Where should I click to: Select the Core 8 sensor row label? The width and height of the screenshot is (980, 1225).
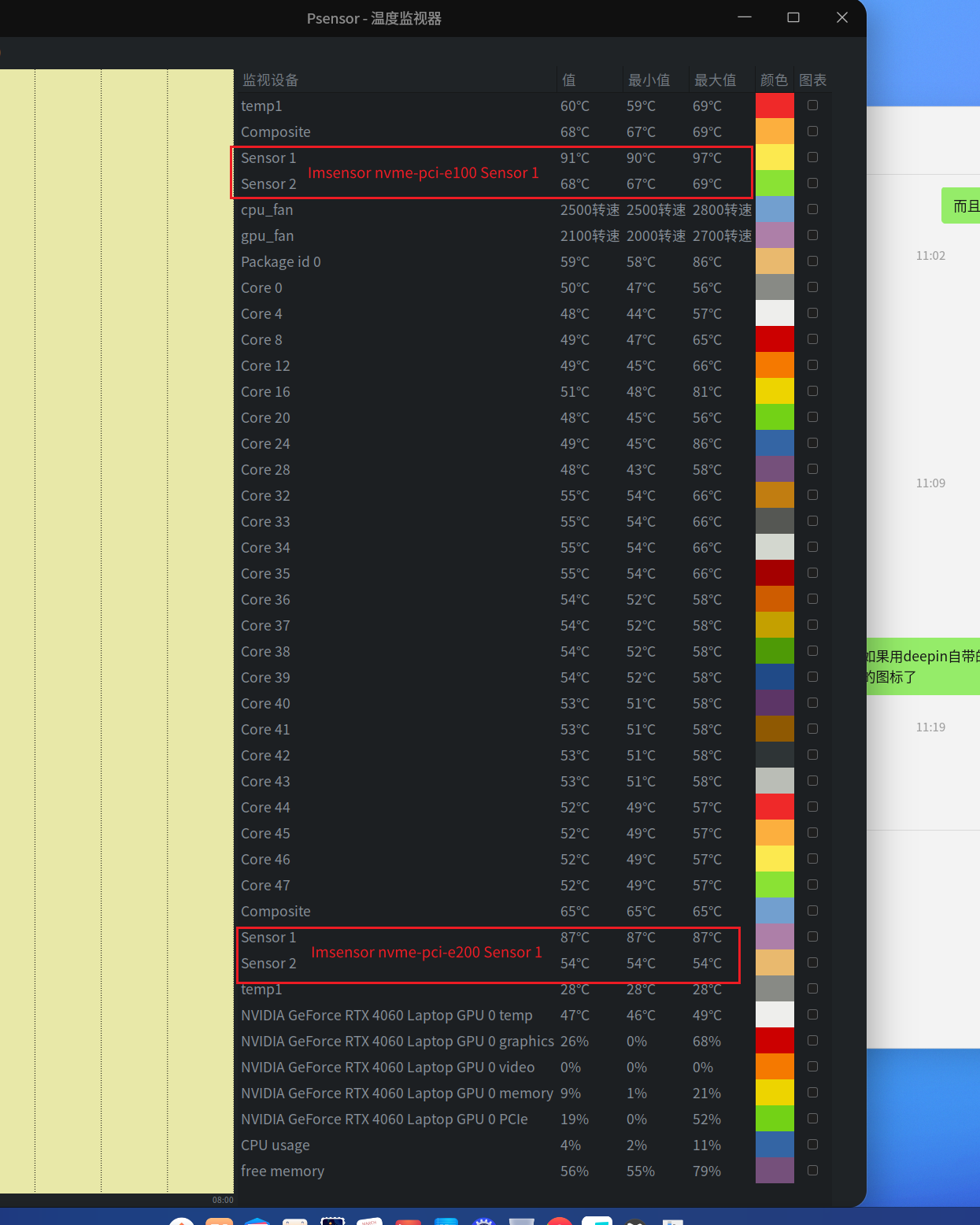[261, 340]
